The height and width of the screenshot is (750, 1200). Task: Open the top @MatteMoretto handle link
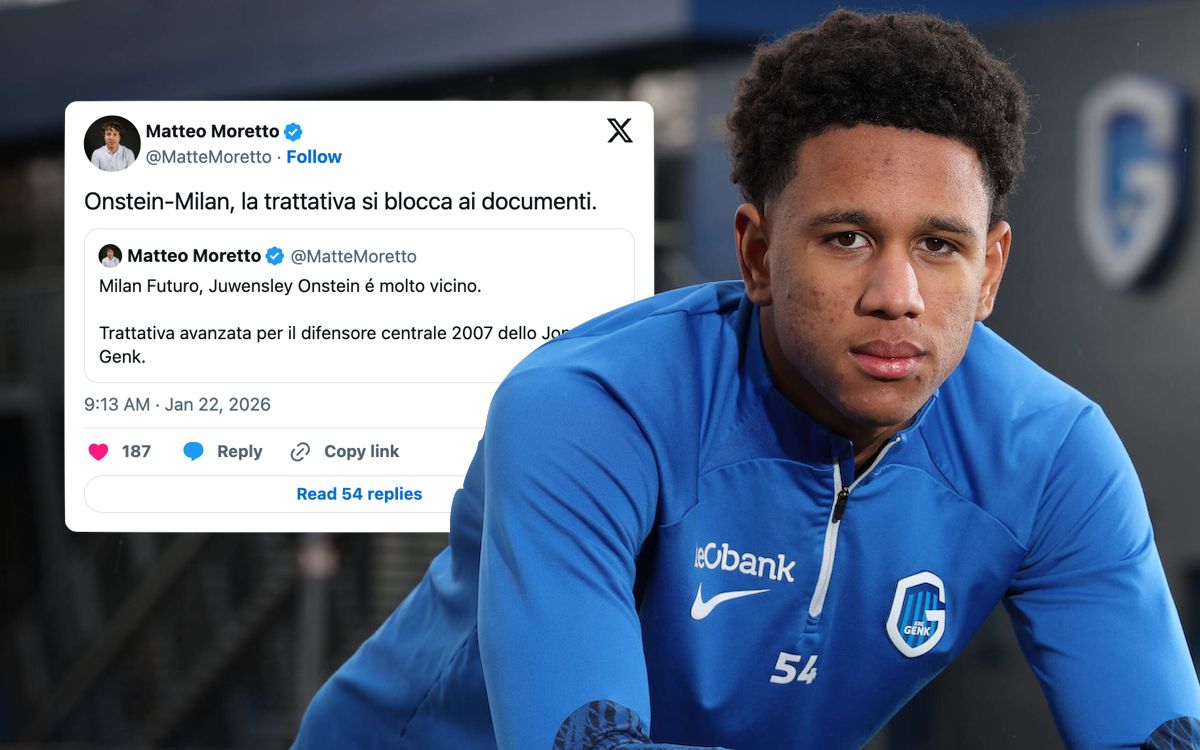[x=209, y=157]
